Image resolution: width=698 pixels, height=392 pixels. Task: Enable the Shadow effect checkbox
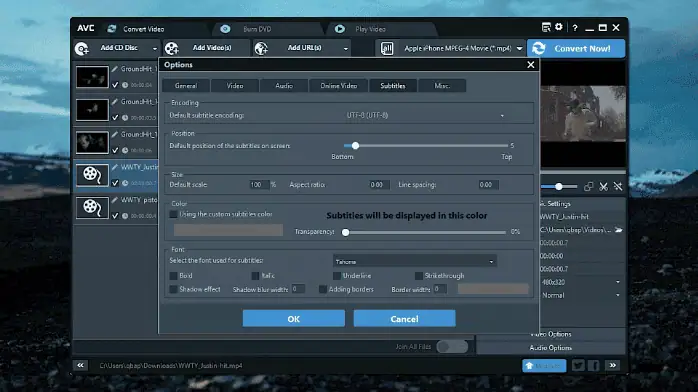coord(174,289)
